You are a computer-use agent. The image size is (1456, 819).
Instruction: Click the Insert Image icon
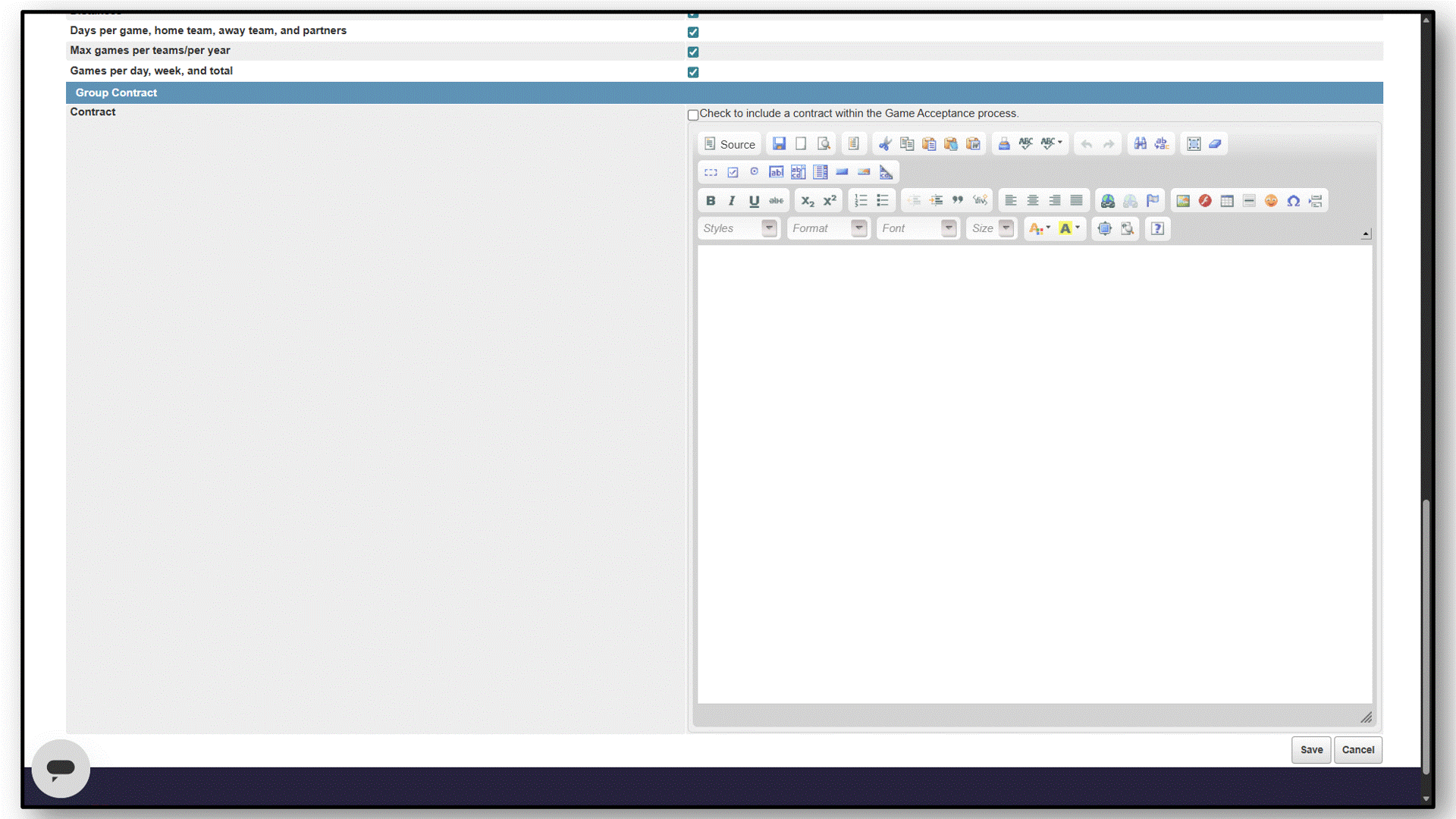[1183, 201]
